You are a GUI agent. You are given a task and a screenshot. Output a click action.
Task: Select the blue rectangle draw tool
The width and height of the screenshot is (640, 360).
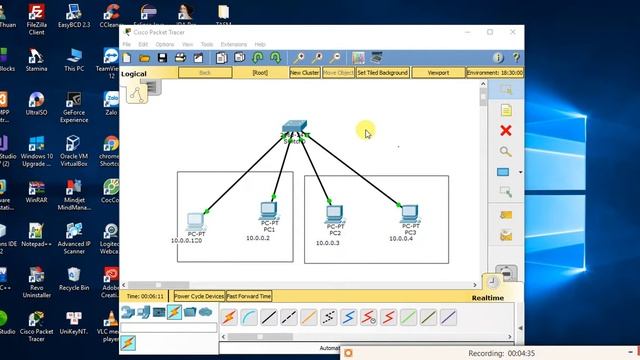(x=503, y=172)
